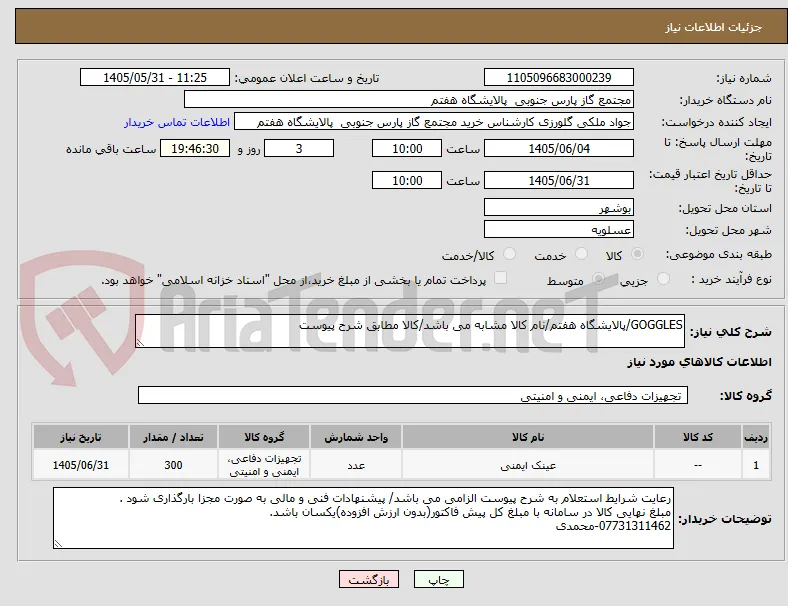
Task: Click the گروه کالا column header
Action: pyautogui.click(x=264, y=437)
